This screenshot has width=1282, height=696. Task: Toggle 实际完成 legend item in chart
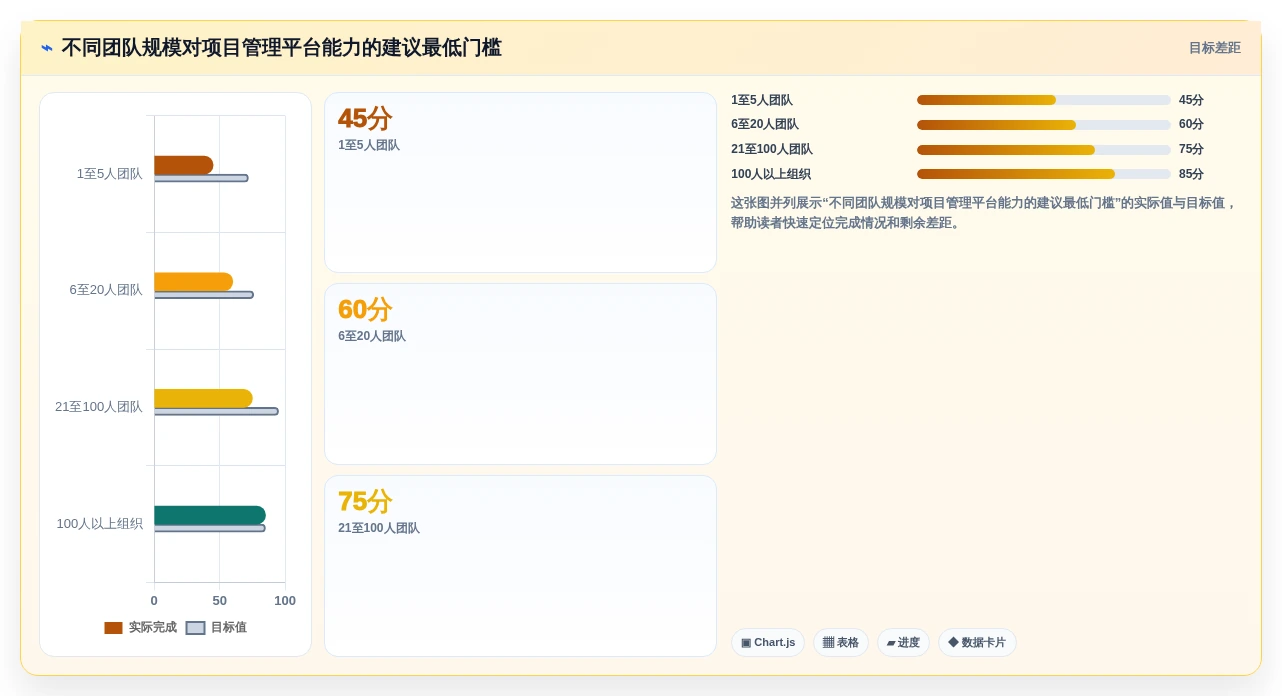[x=140, y=628]
